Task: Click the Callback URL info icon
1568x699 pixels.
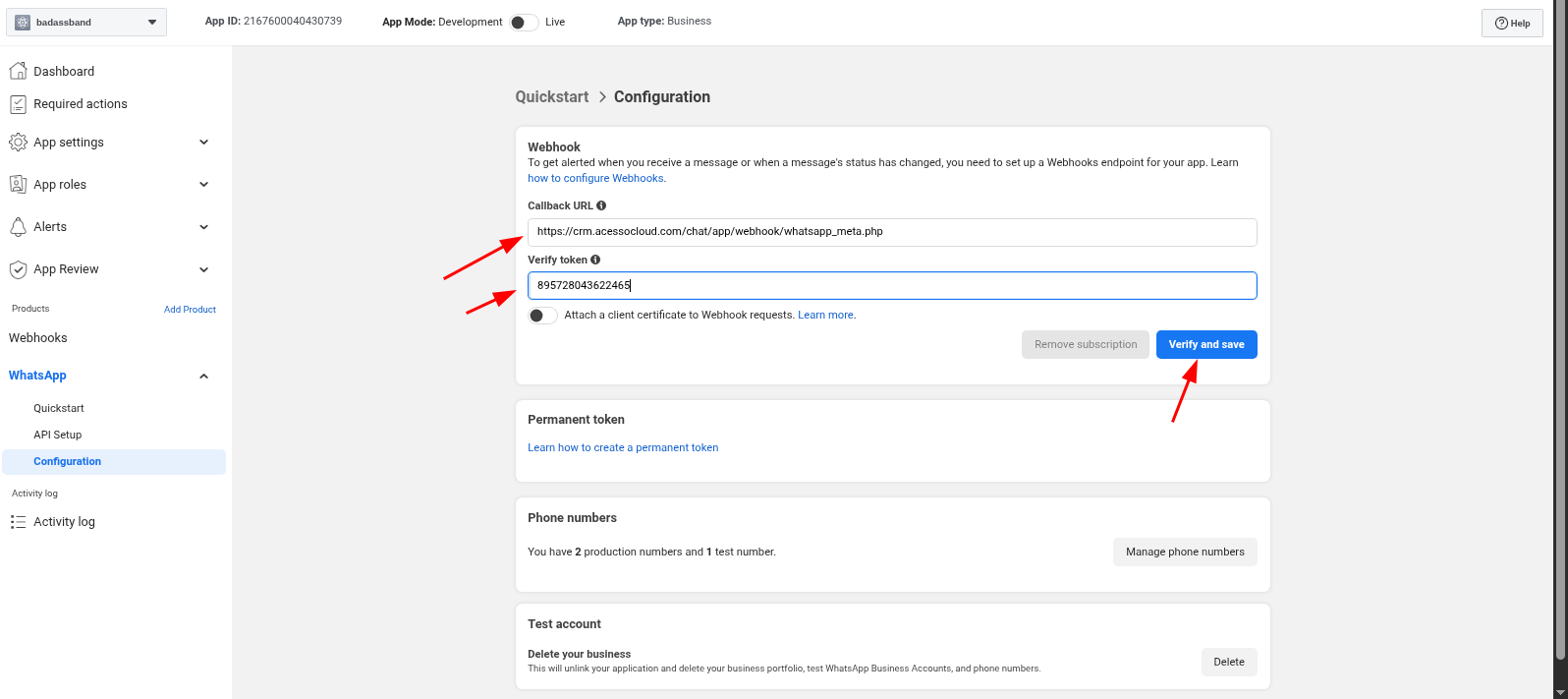Action: (x=601, y=205)
